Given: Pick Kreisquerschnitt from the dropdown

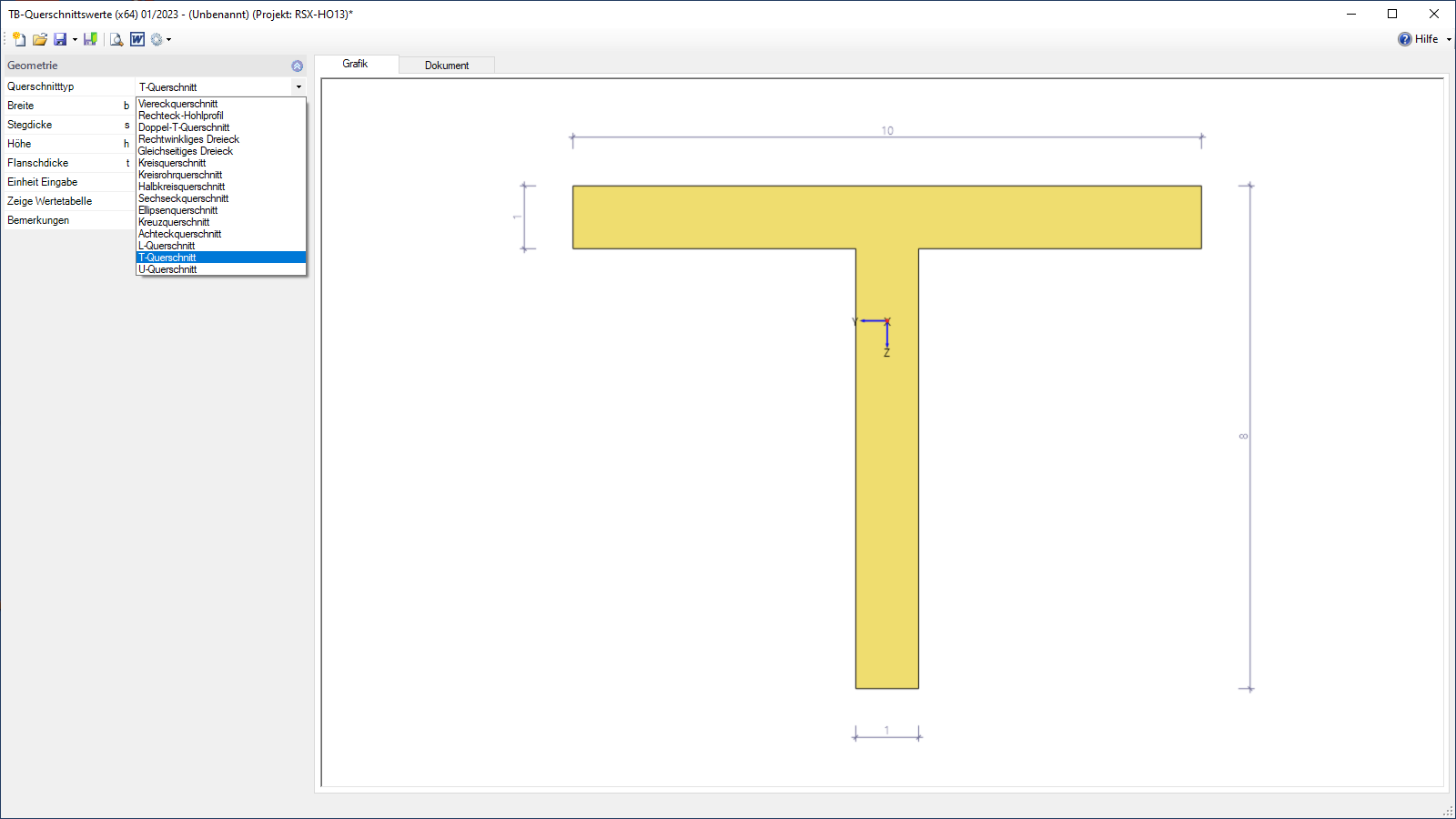Looking at the screenshot, I should coord(220,163).
